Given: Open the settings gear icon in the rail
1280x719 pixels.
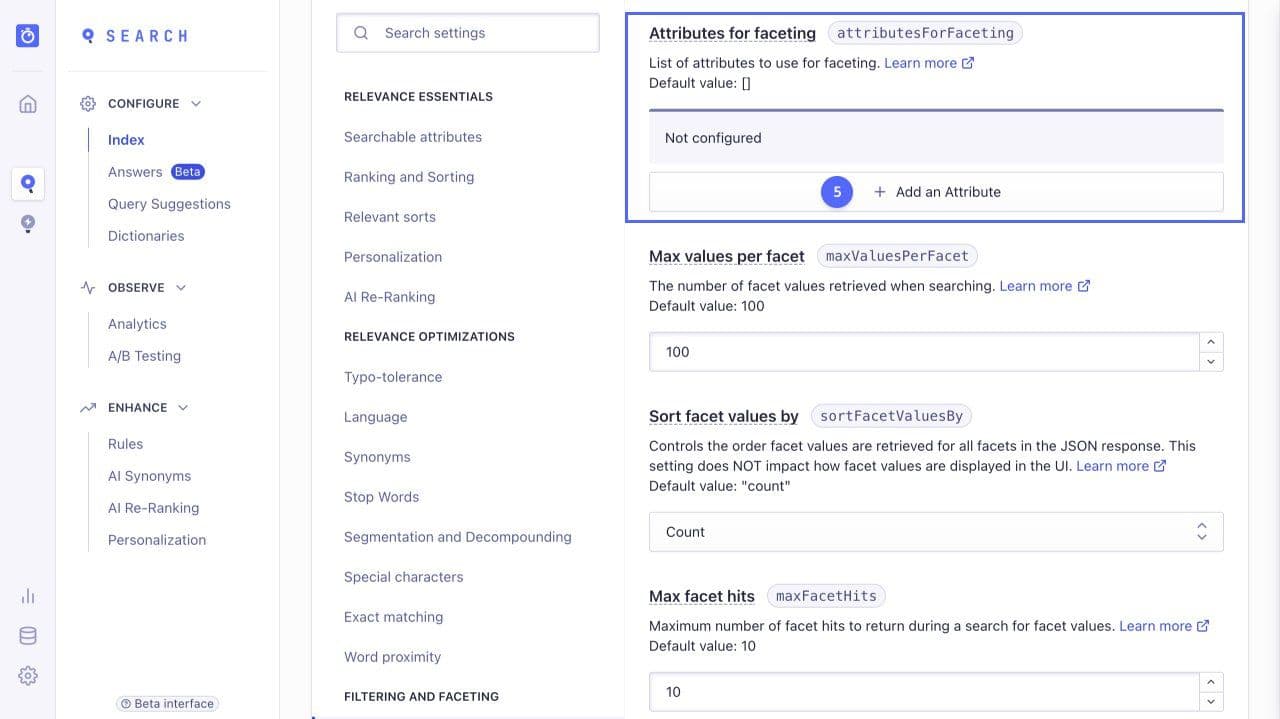Looking at the screenshot, I should point(28,676).
